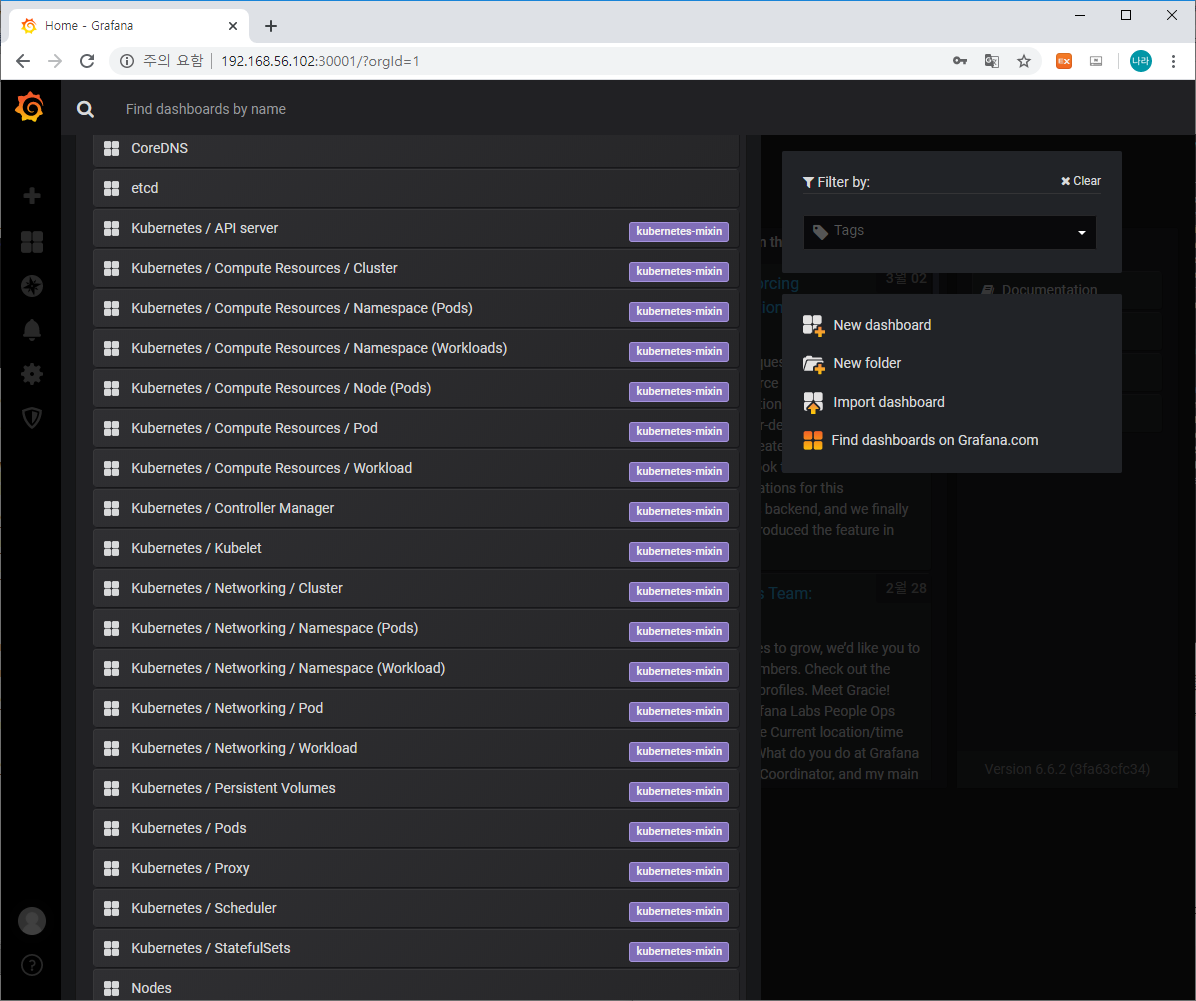Open Kubernetes / Compute Resources / Pod dashboard
The width and height of the screenshot is (1196, 1001).
[x=416, y=428]
